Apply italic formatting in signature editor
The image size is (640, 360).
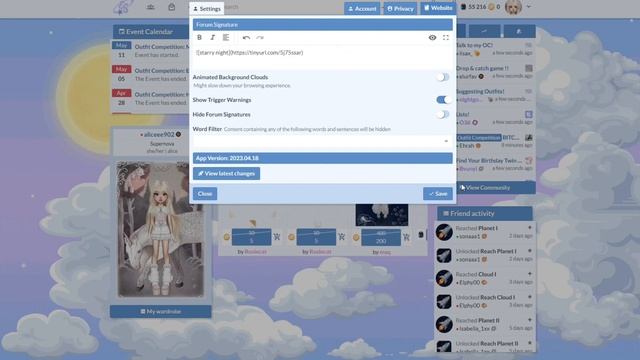[x=212, y=38]
